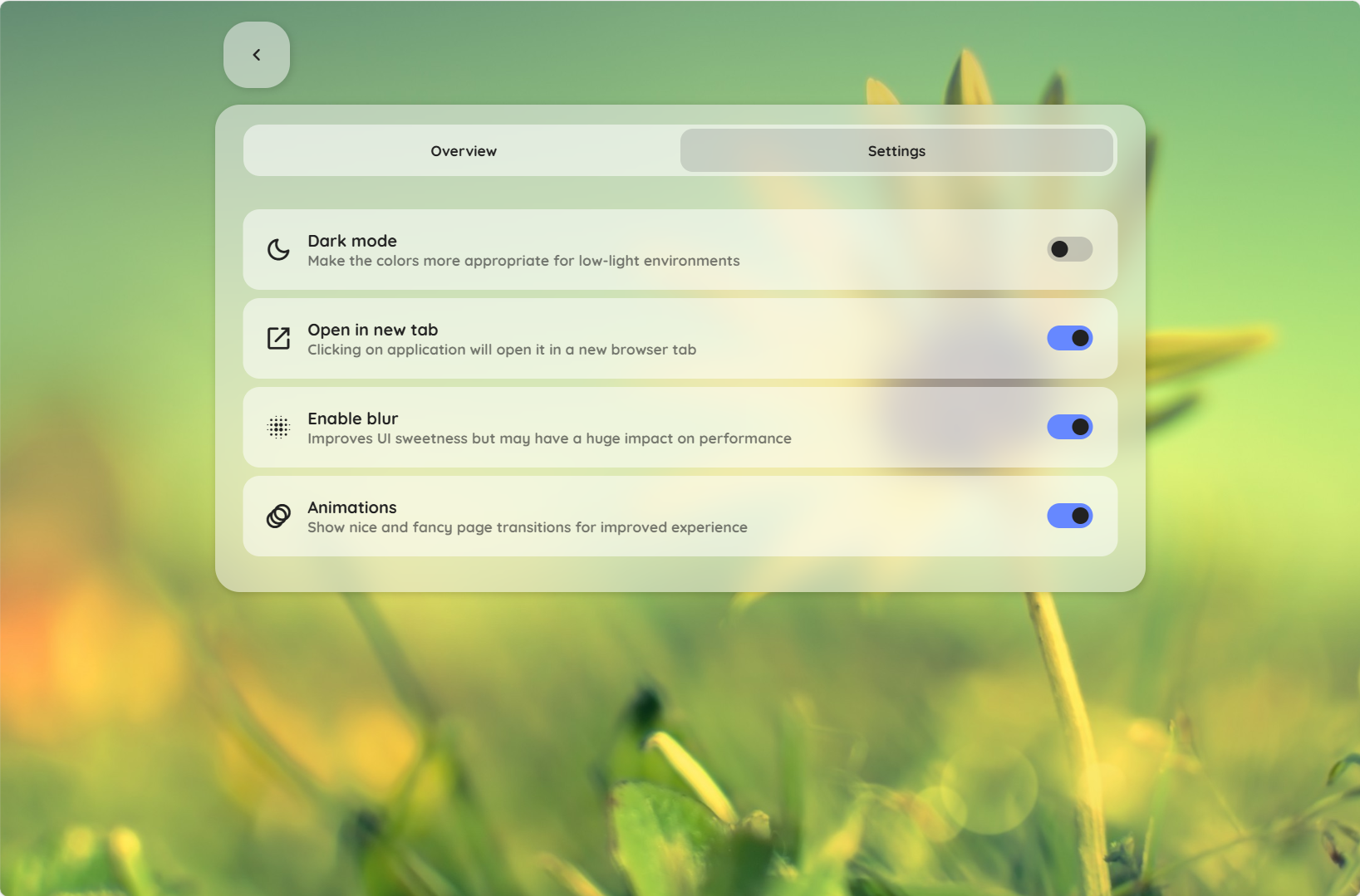Click the dotted Enable blur icon
The image size is (1360, 896).
pos(278,428)
